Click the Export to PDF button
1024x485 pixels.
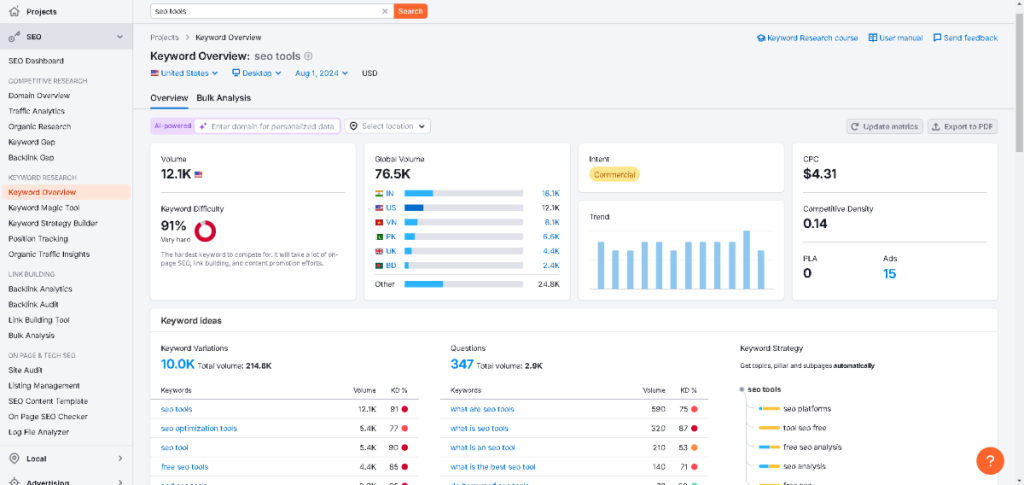[x=962, y=126]
